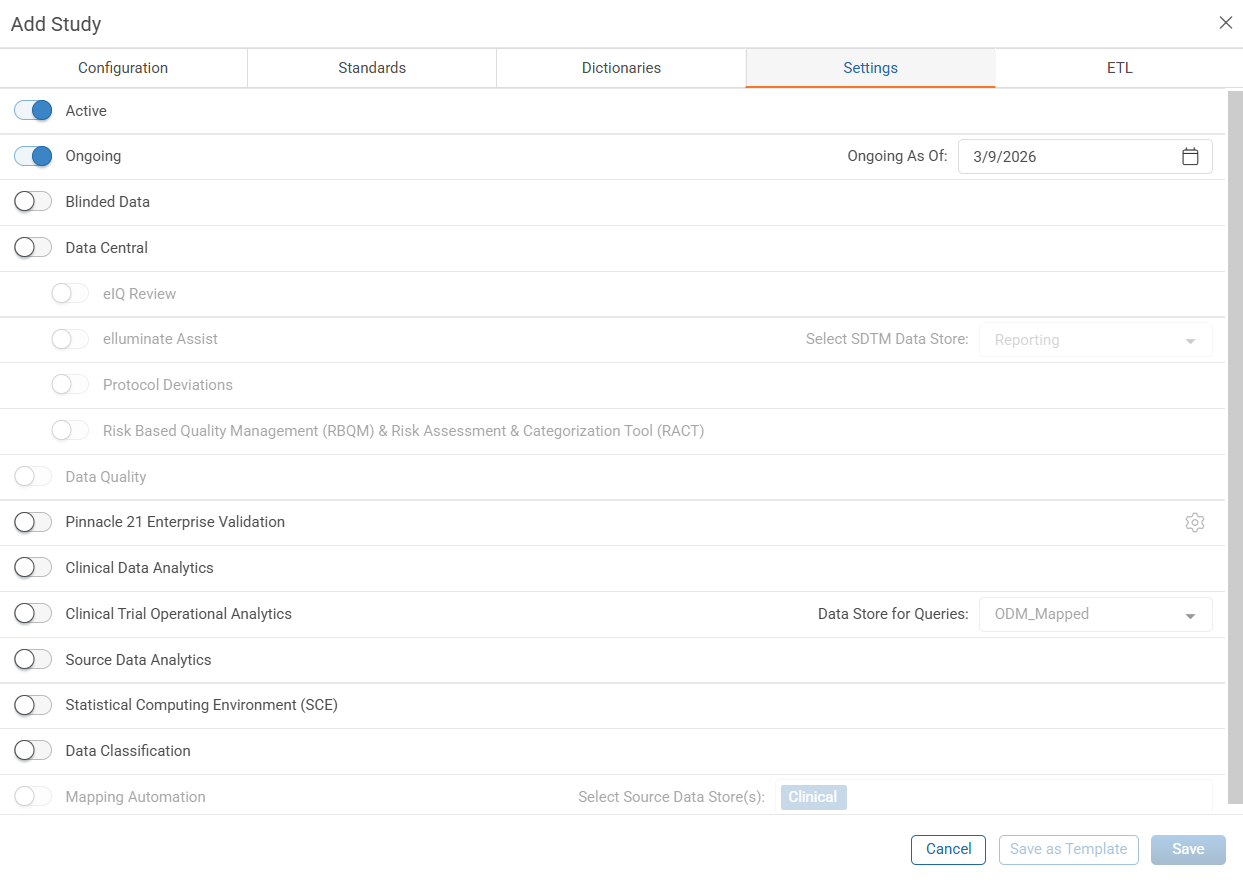Switch to the Standards tab

click(x=372, y=68)
